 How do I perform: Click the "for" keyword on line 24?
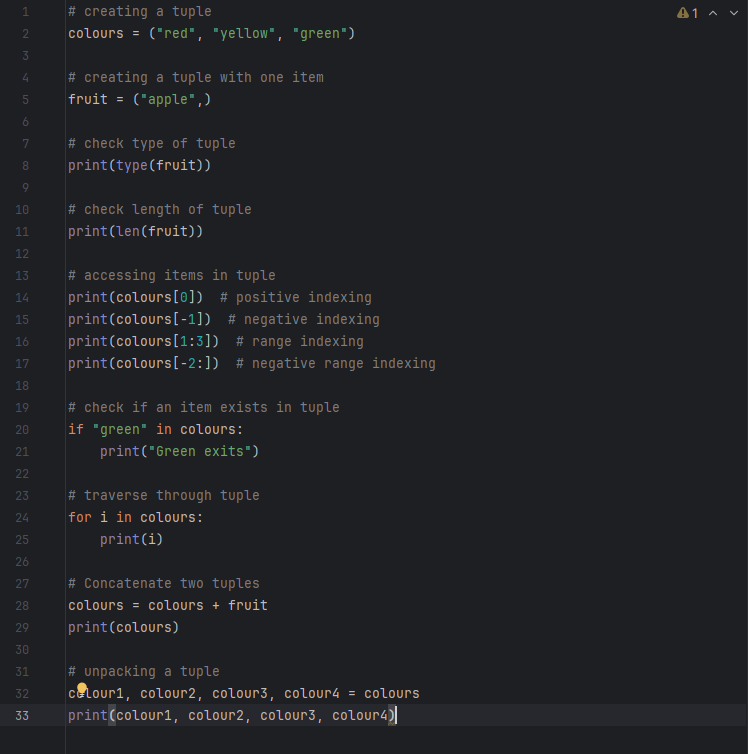tap(80, 517)
